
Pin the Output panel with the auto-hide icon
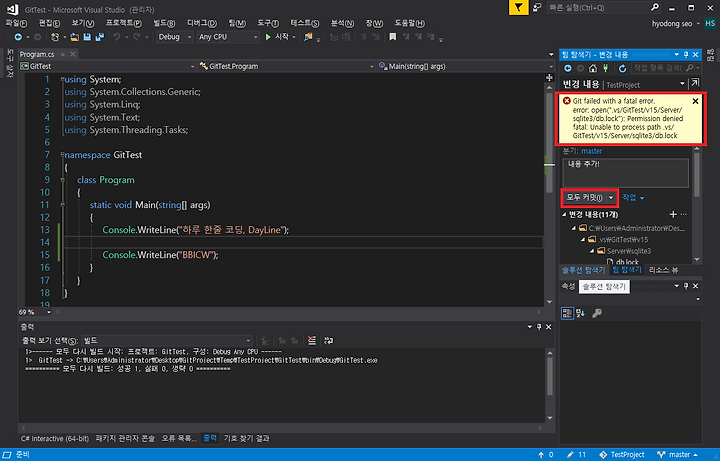point(539,327)
